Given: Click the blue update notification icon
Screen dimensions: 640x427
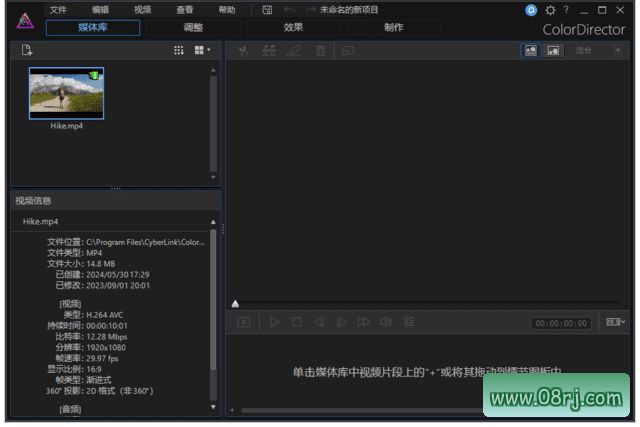Looking at the screenshot, I should click(531, 10).
